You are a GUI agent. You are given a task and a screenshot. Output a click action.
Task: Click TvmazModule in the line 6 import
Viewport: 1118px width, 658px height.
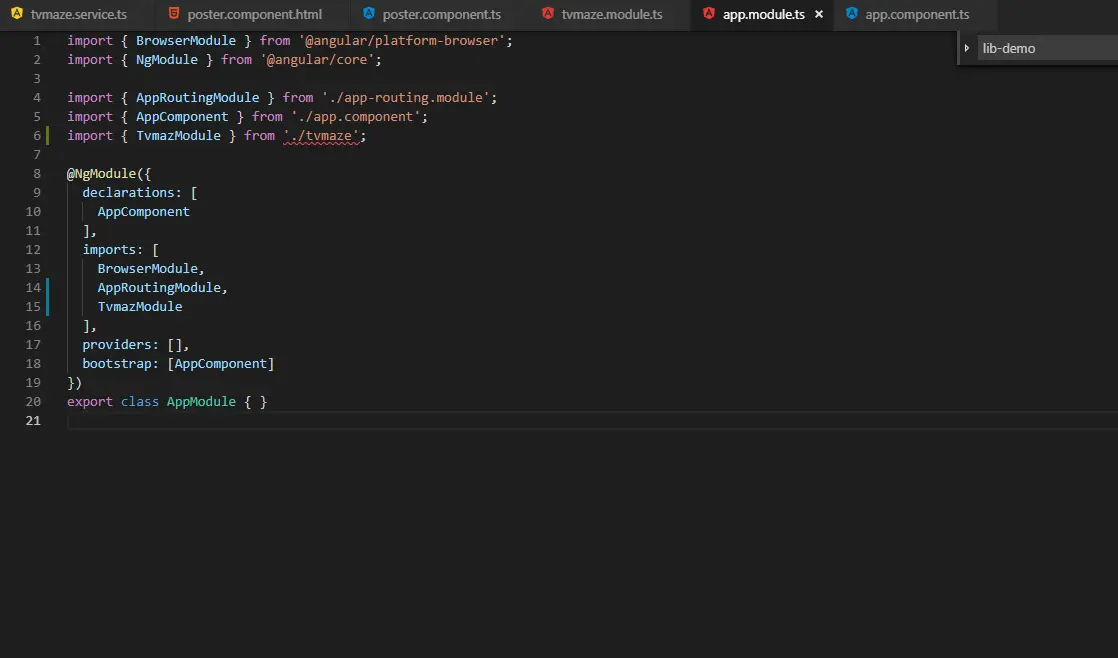[178, 135]
